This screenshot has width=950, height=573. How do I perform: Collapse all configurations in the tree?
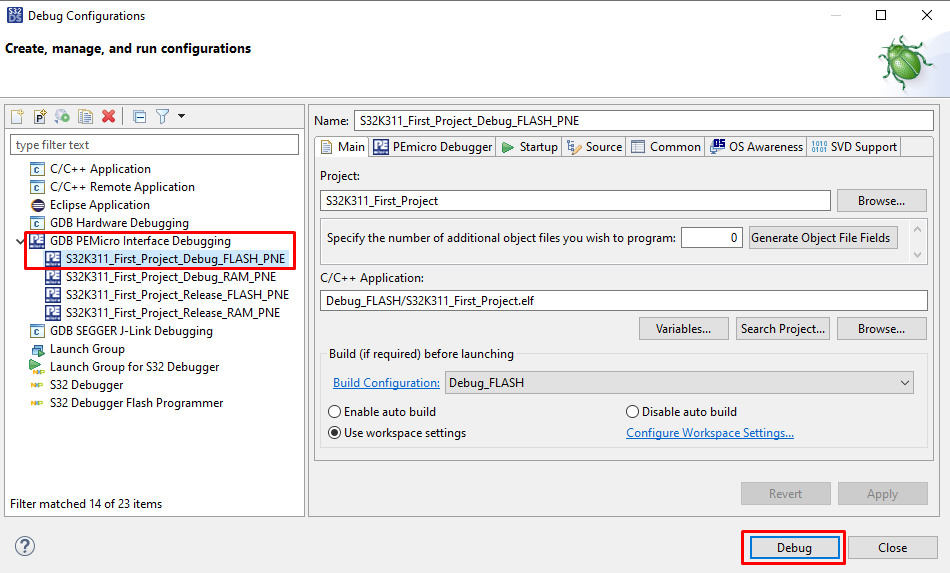click(139, 117)
